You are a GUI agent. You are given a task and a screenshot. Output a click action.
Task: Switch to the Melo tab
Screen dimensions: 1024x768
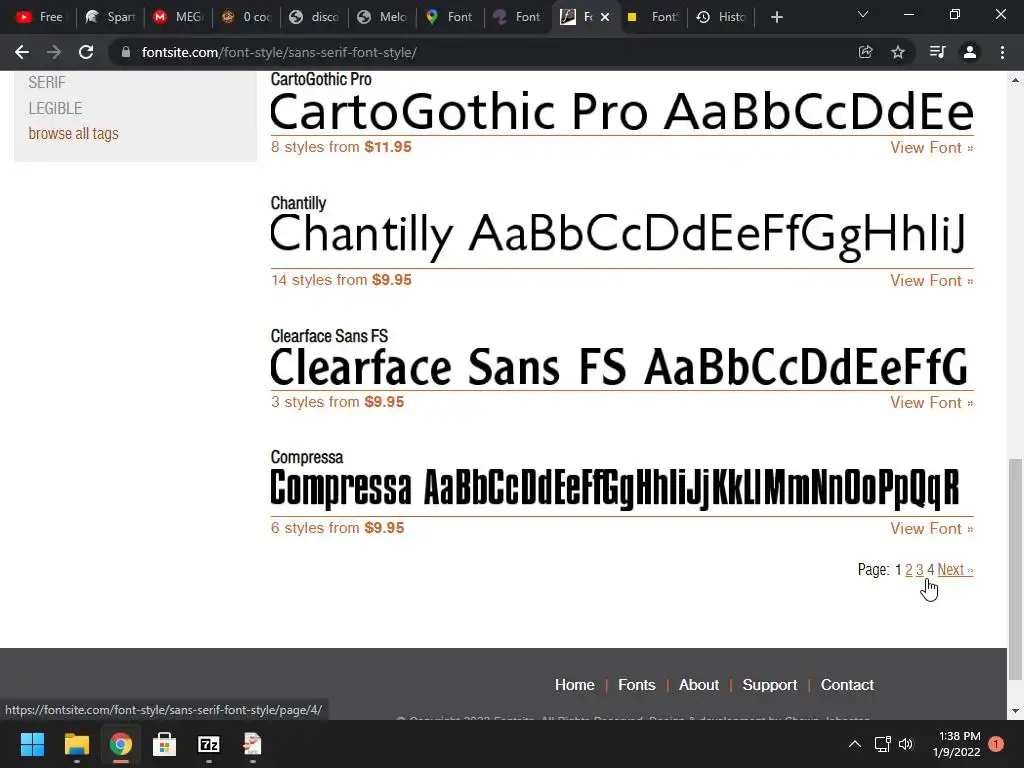[383, 18]
